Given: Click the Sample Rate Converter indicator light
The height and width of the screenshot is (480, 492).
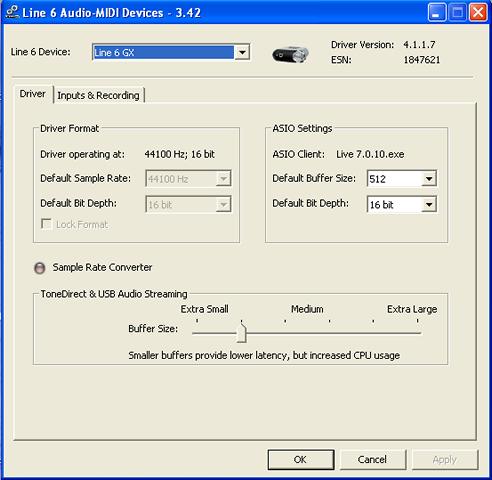Looking at the screenshot, I should click(x=40, y=268).
